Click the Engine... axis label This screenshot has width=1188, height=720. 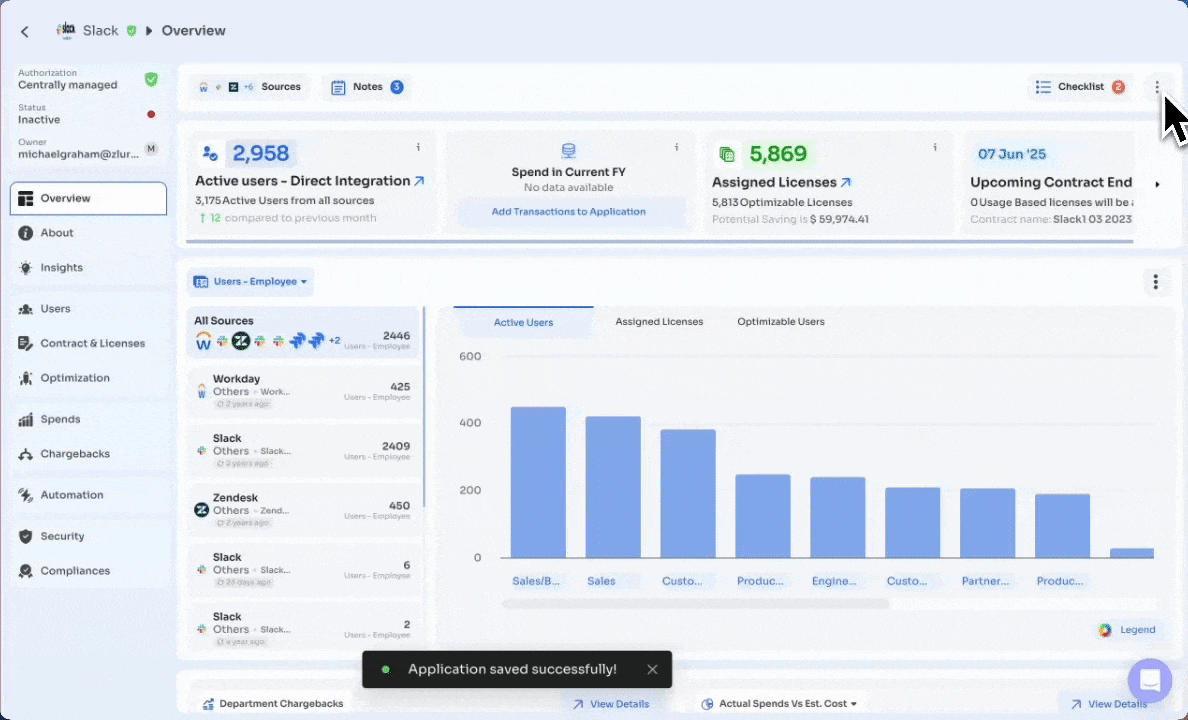(x=834, y=581)
